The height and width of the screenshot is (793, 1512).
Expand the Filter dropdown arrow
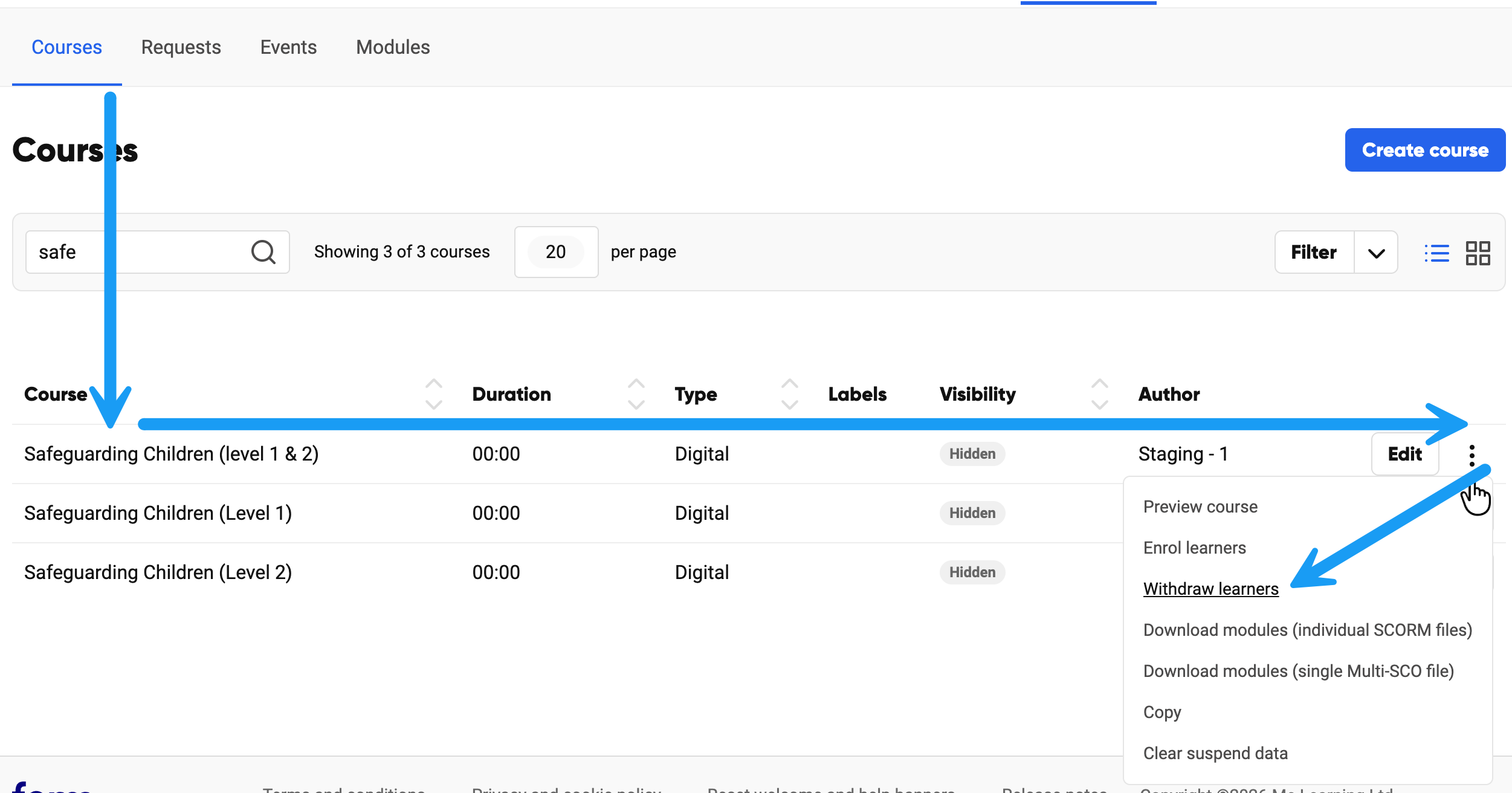[1376, 253]
